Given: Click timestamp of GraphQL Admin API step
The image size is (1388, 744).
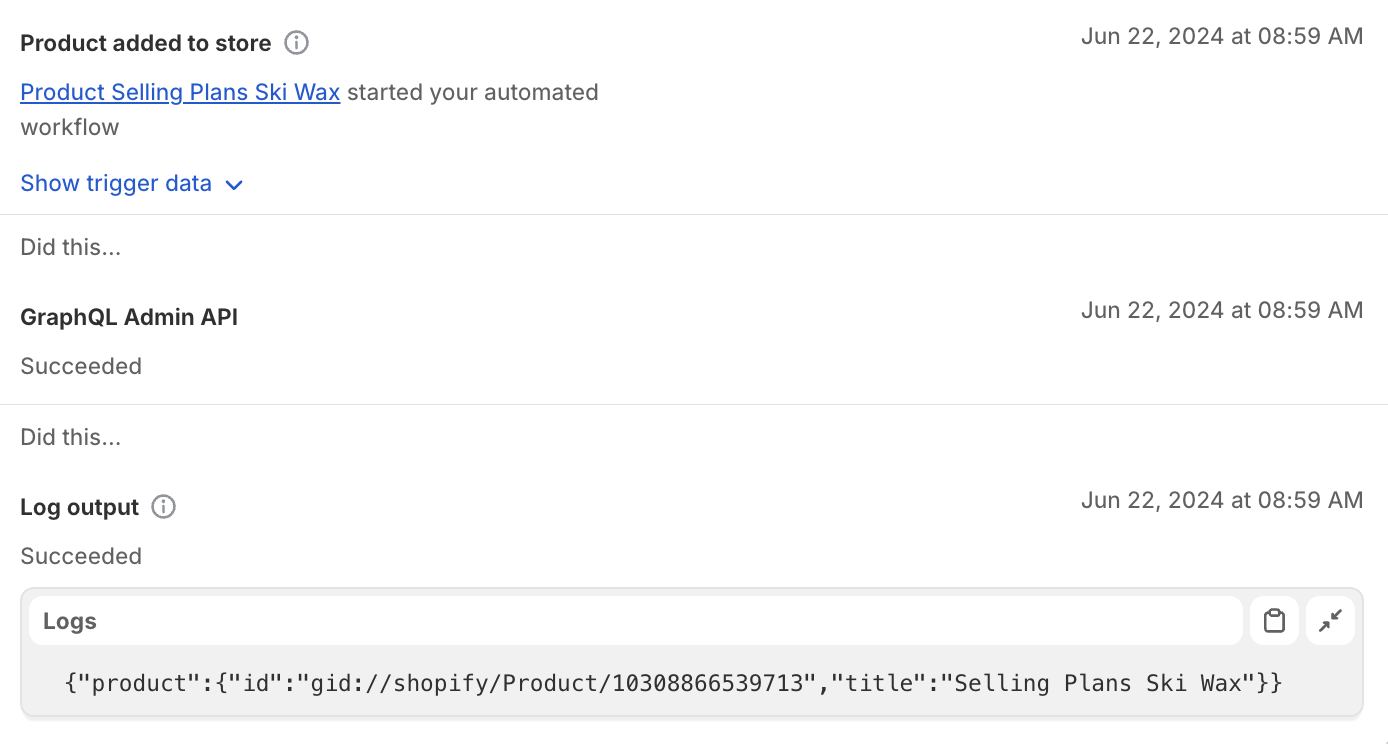Looking at the screenshot, I should click(1221, 310).
